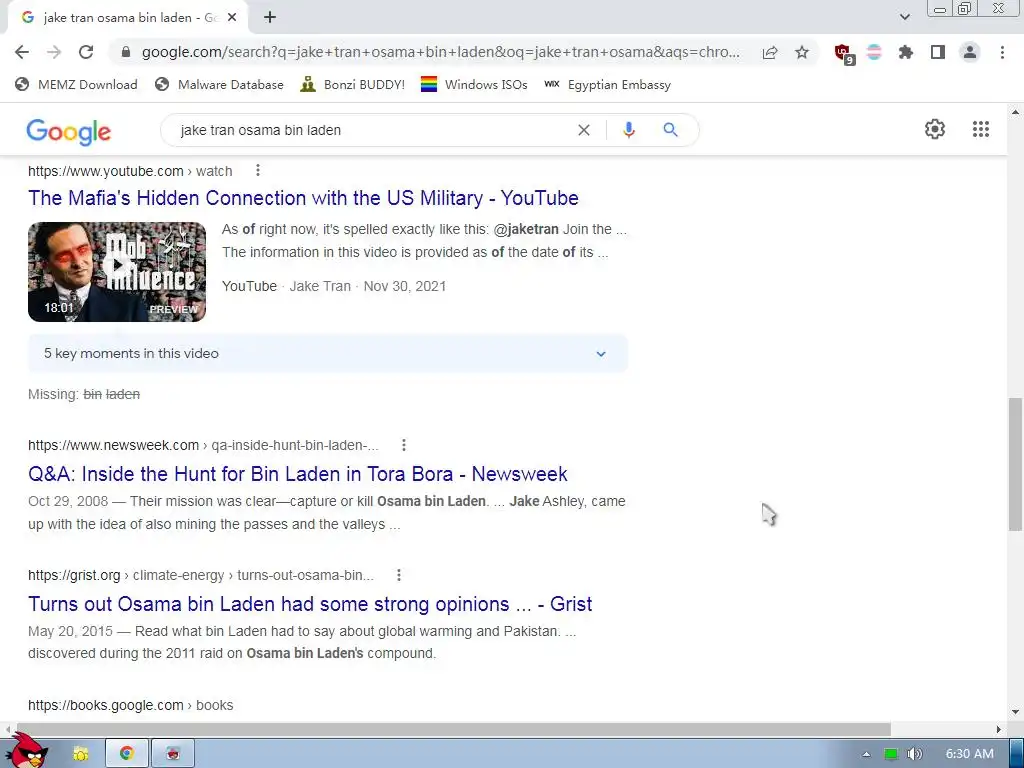Open the Windows ISOs bookmark
The width and height of the screenshot is (1024, 768).
coord(474,84)
